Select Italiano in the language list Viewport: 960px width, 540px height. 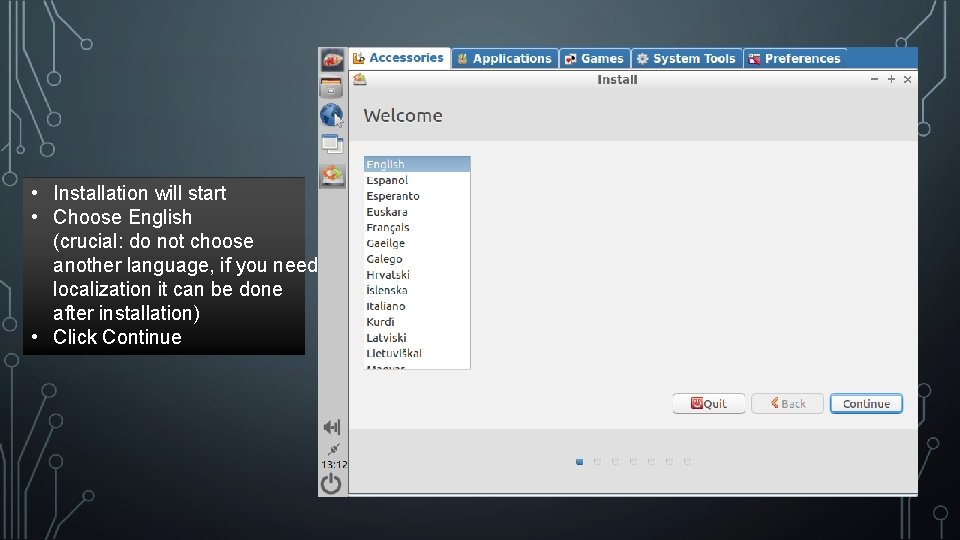(417, 306)
